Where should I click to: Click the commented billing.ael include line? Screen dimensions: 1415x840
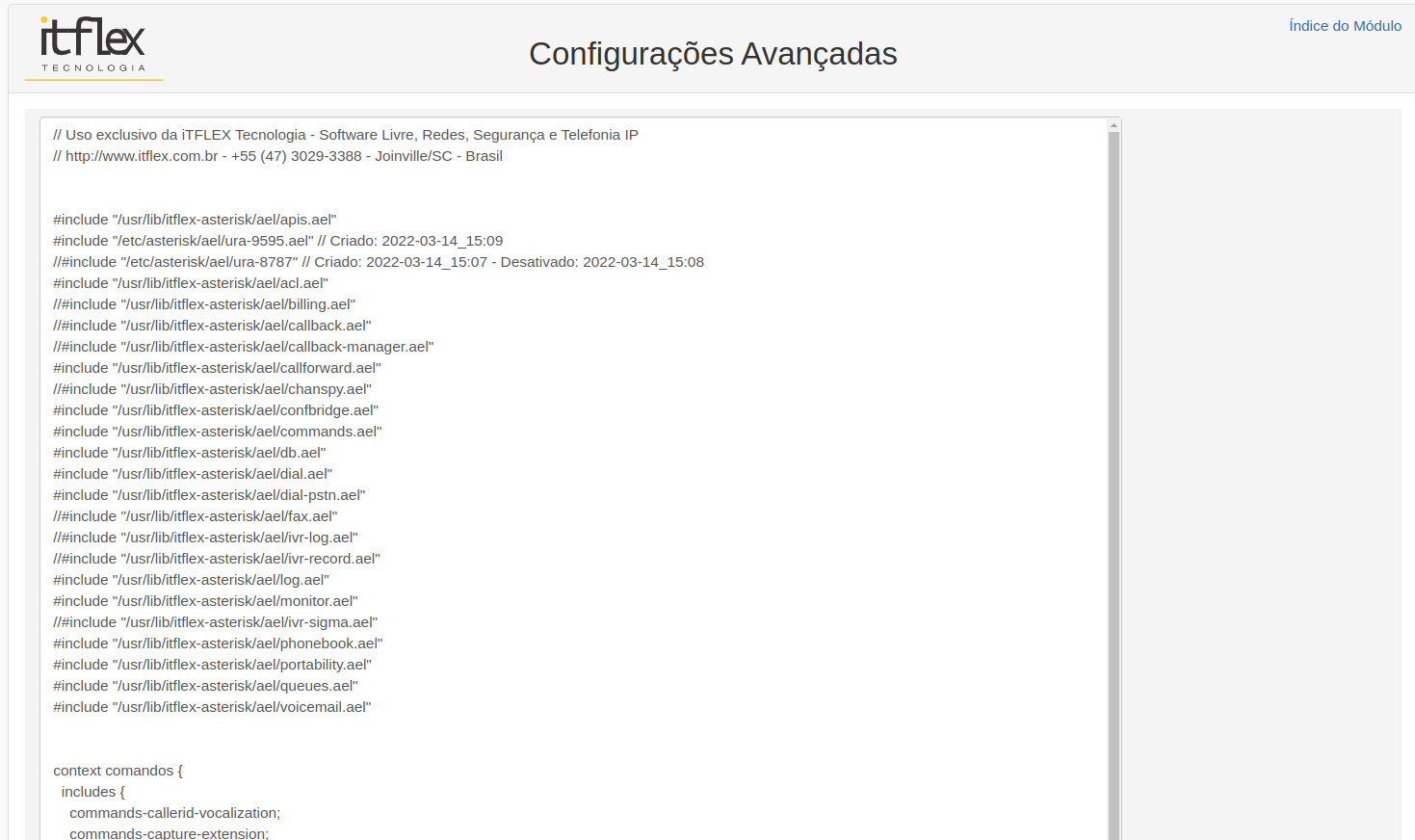tap(204, 304)
